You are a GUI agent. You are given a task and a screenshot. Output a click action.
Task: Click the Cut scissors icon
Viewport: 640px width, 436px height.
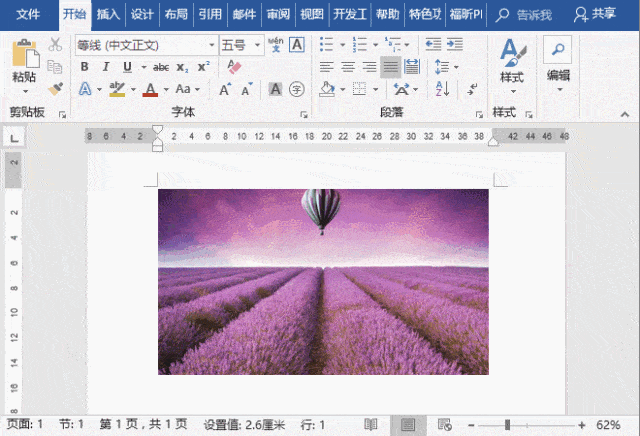[x=55, y=44]
